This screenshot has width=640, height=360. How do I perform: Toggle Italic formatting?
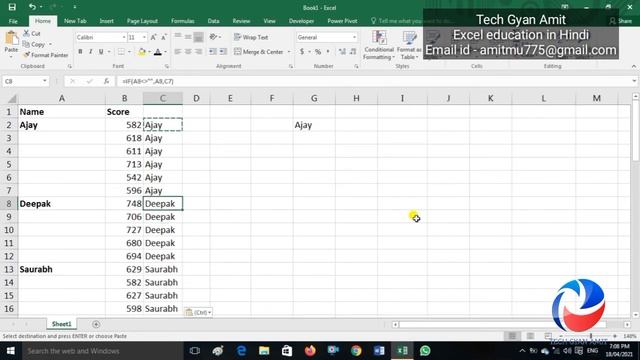tap(90, 52)
